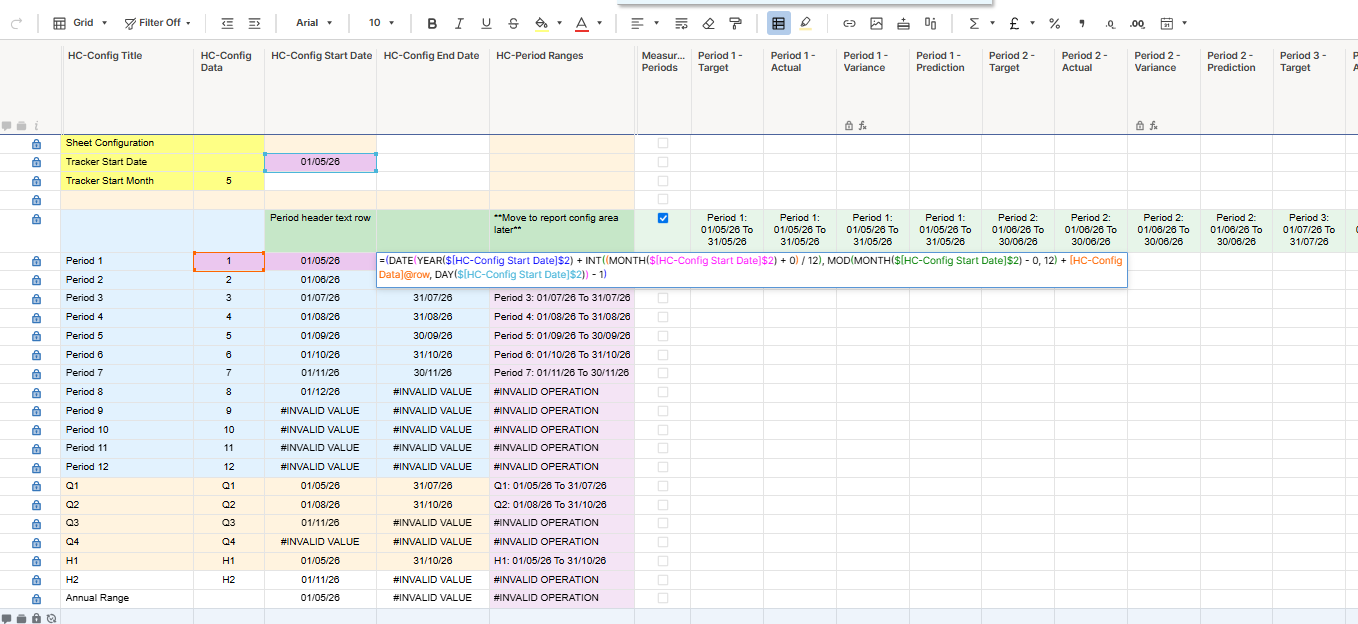The width and height of the screenshot is (1358, 624).
Task: Open the text color dropdown arrow
Action: 599,23
